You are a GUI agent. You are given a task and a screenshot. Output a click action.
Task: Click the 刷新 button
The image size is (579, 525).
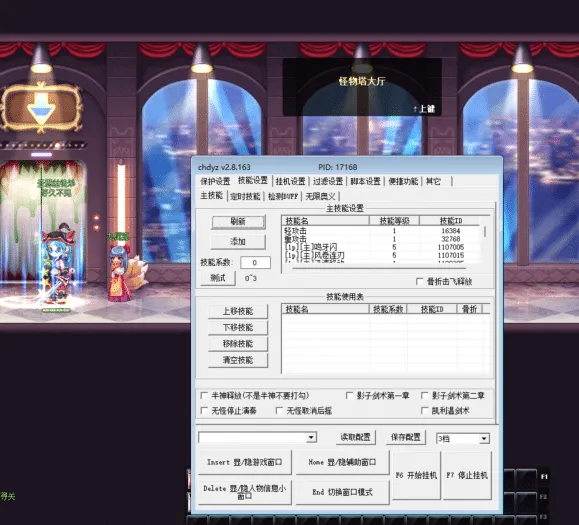(238, 222)
